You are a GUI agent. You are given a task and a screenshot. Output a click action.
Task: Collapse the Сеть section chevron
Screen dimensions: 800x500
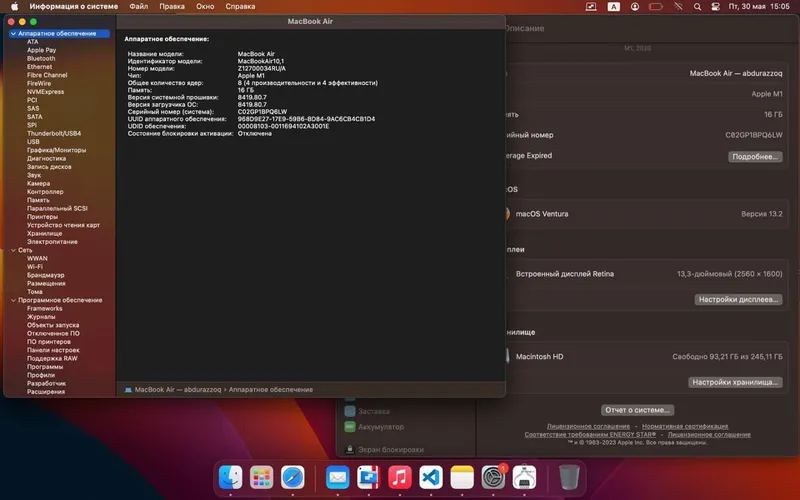13,251
